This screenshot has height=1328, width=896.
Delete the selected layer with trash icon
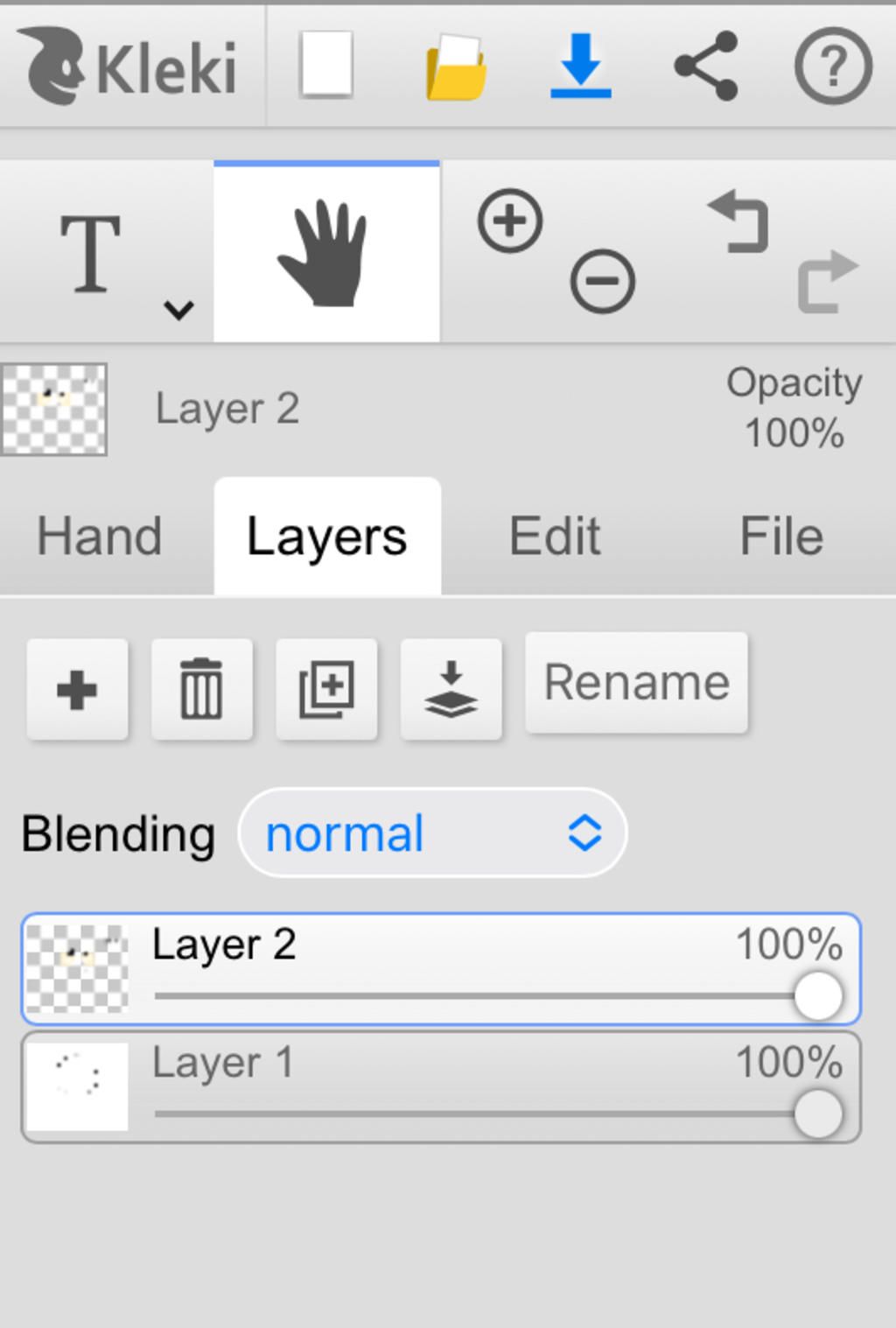(x=201, y=690)
